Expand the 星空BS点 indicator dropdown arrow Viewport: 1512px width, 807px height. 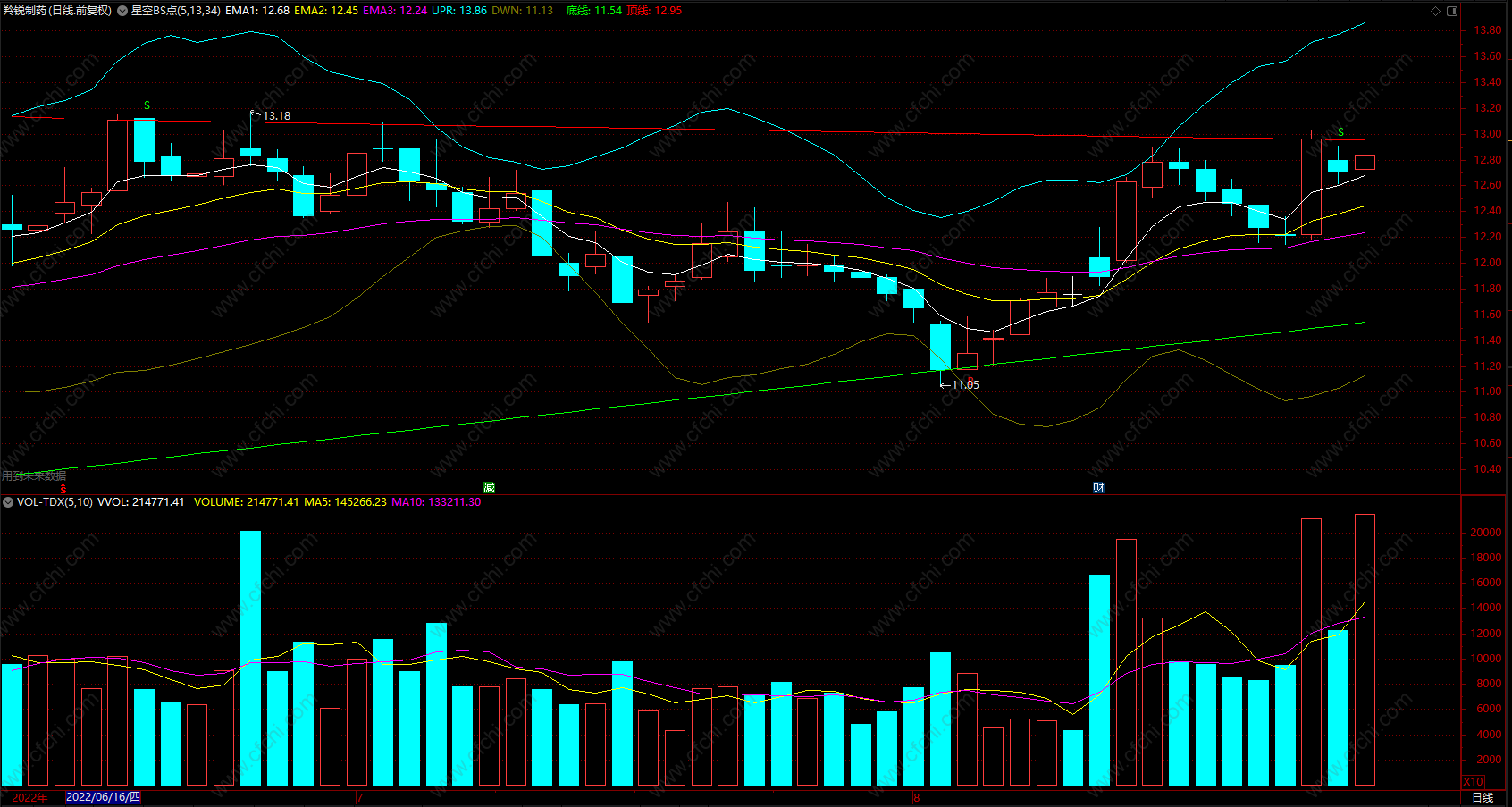pos(122,11)
